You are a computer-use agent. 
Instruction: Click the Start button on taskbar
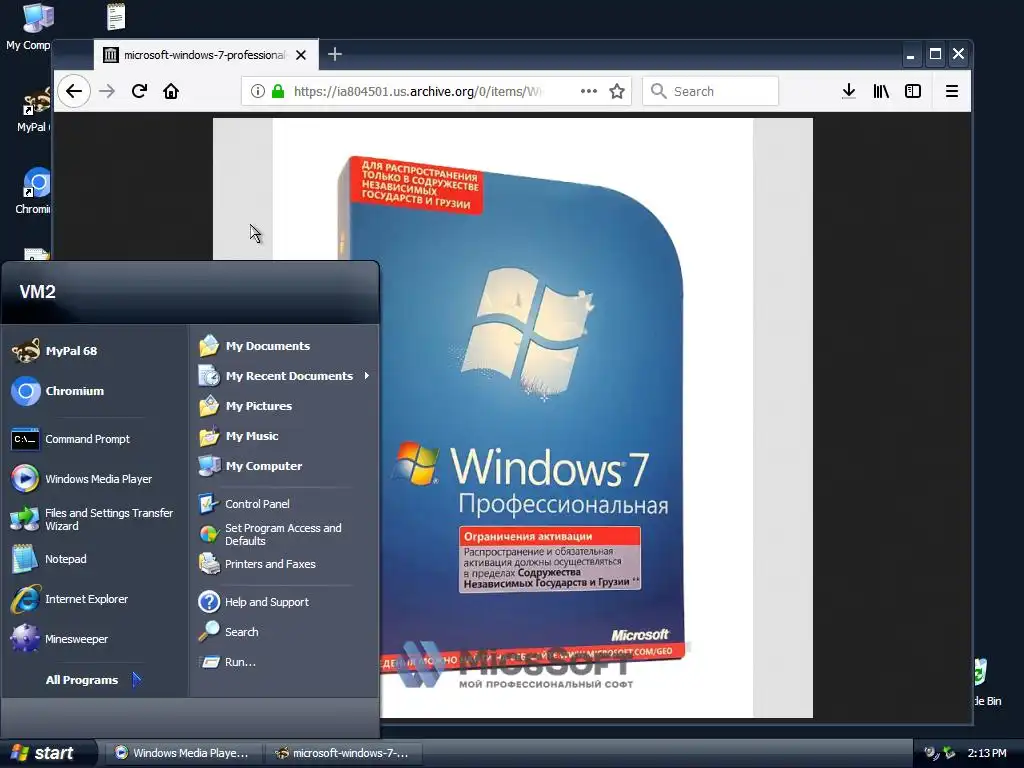click(48, 753)
